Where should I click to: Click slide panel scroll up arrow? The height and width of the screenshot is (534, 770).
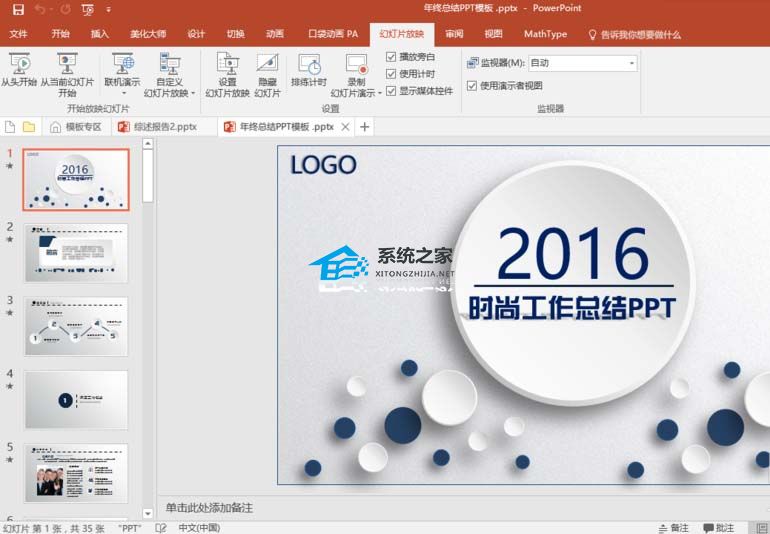[x=147, y=143]
